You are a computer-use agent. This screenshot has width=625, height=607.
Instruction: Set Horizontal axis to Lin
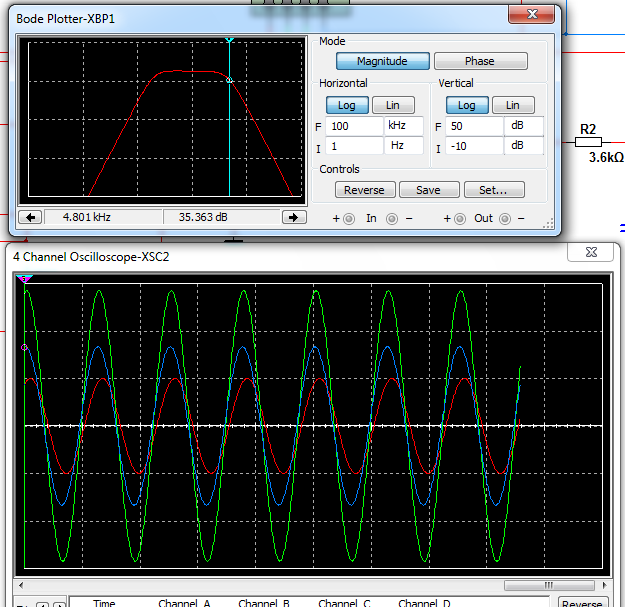(393, 105)
